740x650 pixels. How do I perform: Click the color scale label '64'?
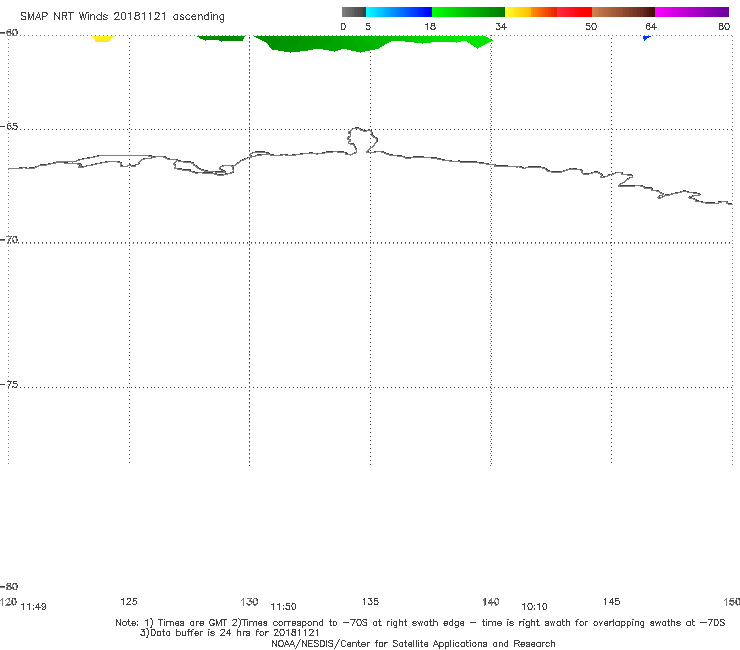[651, 26]
